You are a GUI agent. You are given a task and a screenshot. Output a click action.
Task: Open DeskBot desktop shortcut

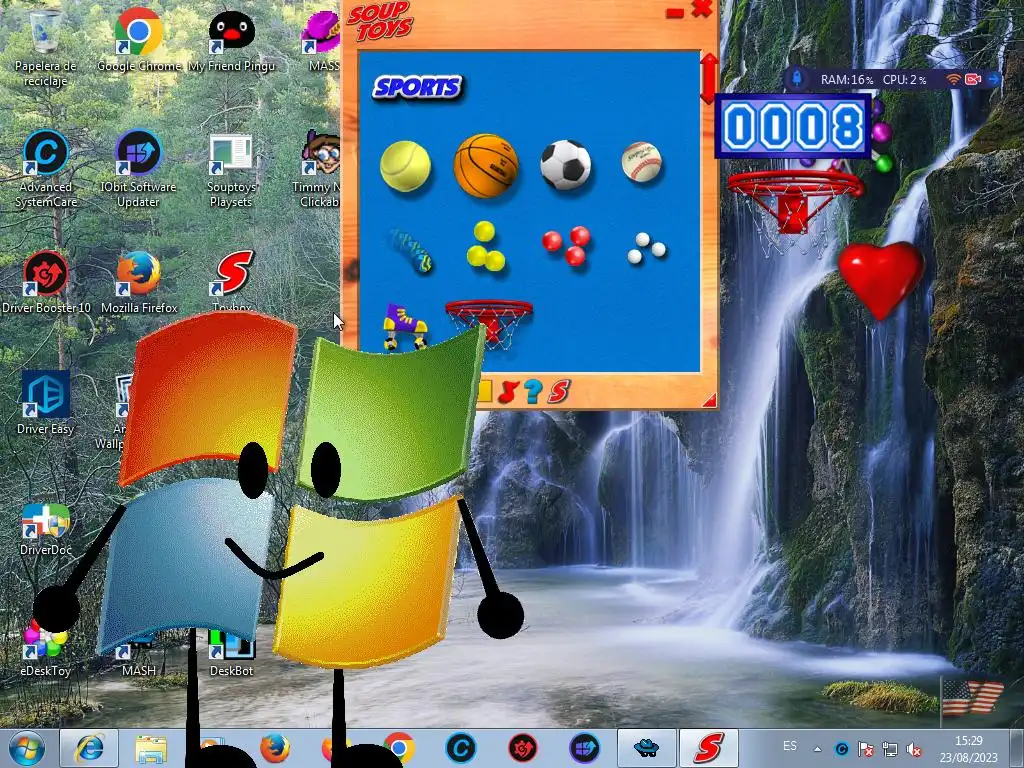(231, 654)
